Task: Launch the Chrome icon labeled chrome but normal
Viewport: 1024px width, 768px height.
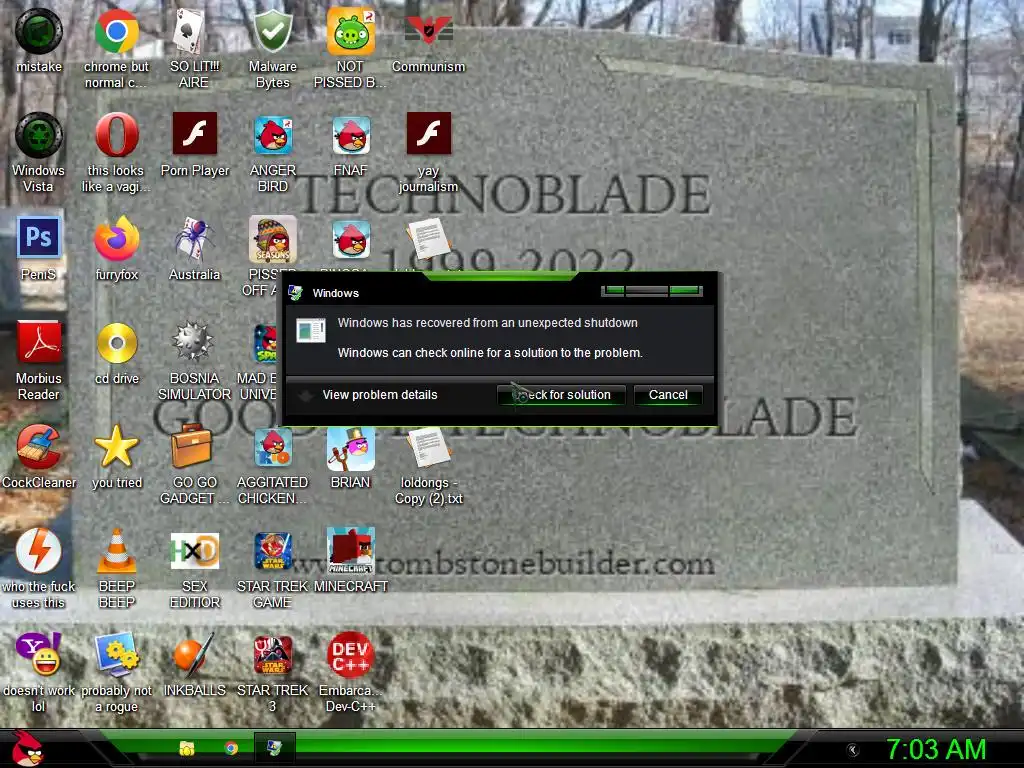Action: coord(116,31)
